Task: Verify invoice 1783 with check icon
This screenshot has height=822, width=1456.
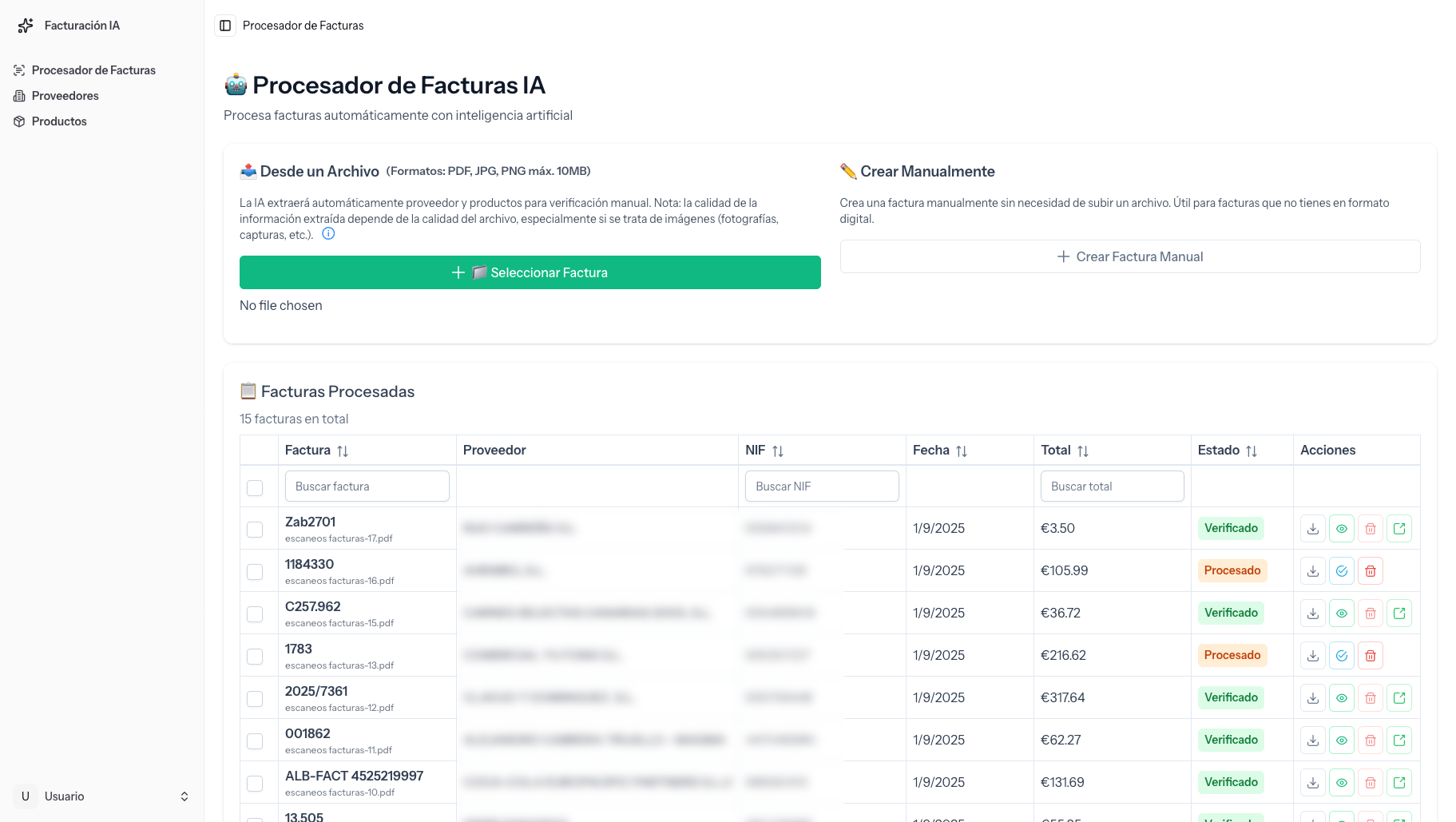Action: point(1342,656)
